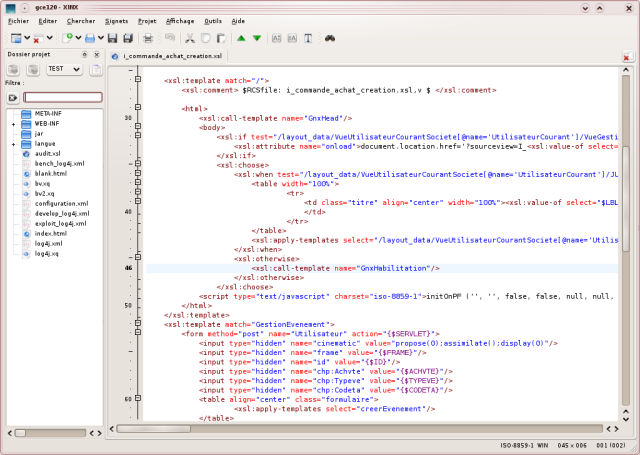640x455 pixels.
Task: Collapse the xsl:otherwise fold marker
Action: [138, 257]
